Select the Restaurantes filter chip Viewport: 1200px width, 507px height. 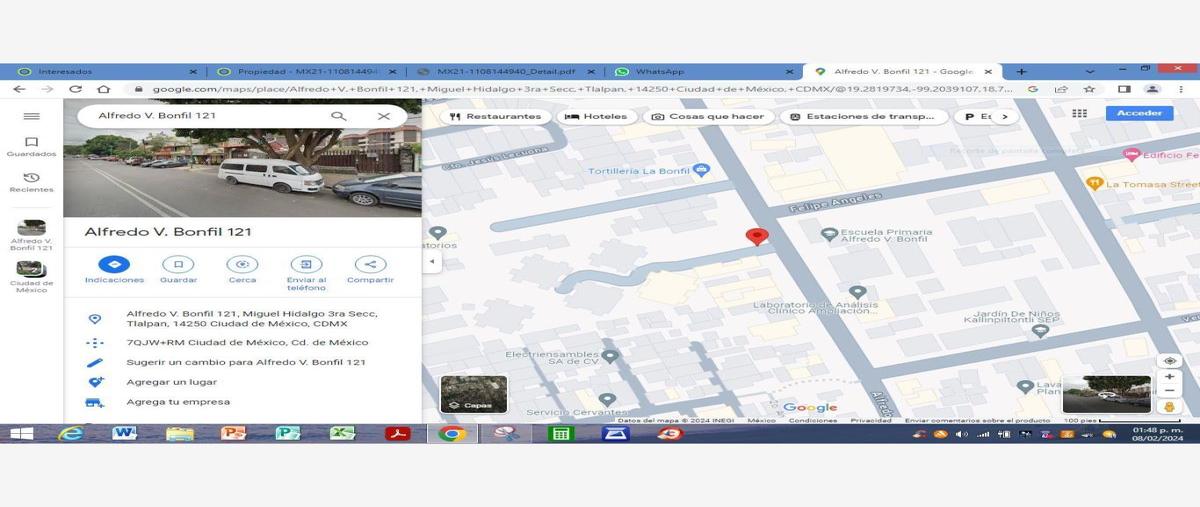click(496, 116)
